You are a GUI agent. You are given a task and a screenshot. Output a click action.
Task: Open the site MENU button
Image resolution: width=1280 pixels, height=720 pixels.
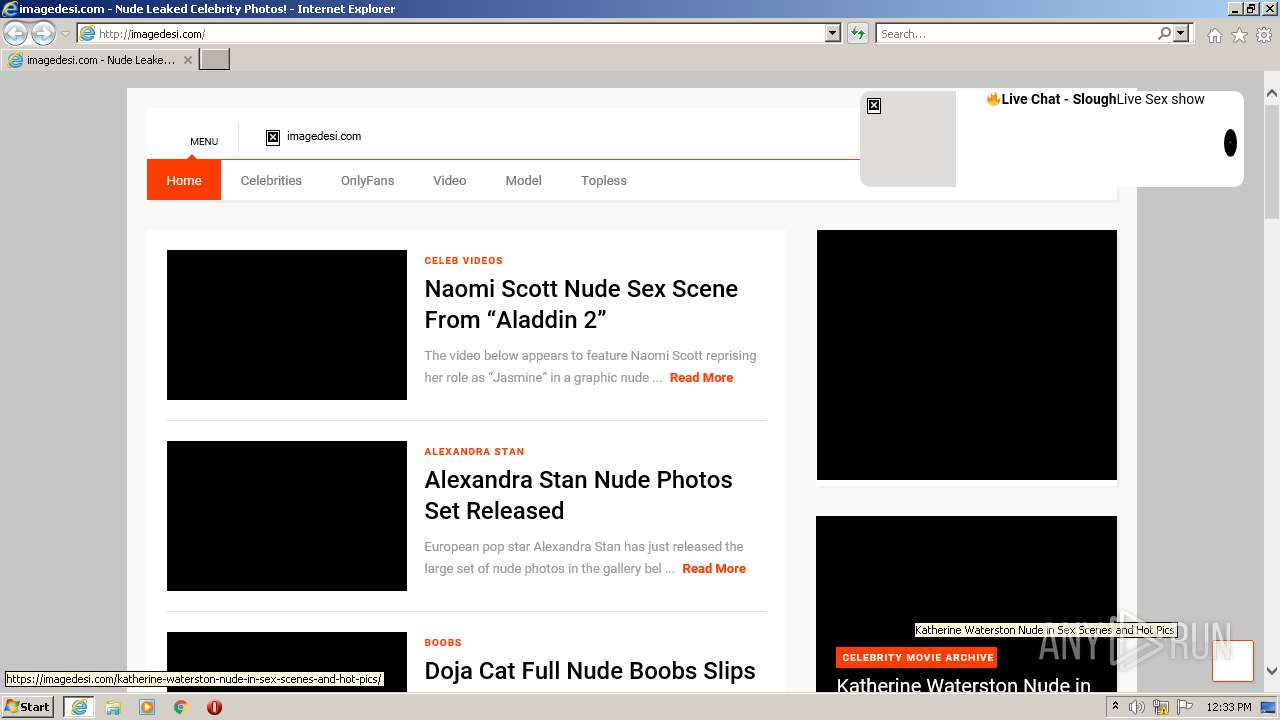[x=204, y=141]
